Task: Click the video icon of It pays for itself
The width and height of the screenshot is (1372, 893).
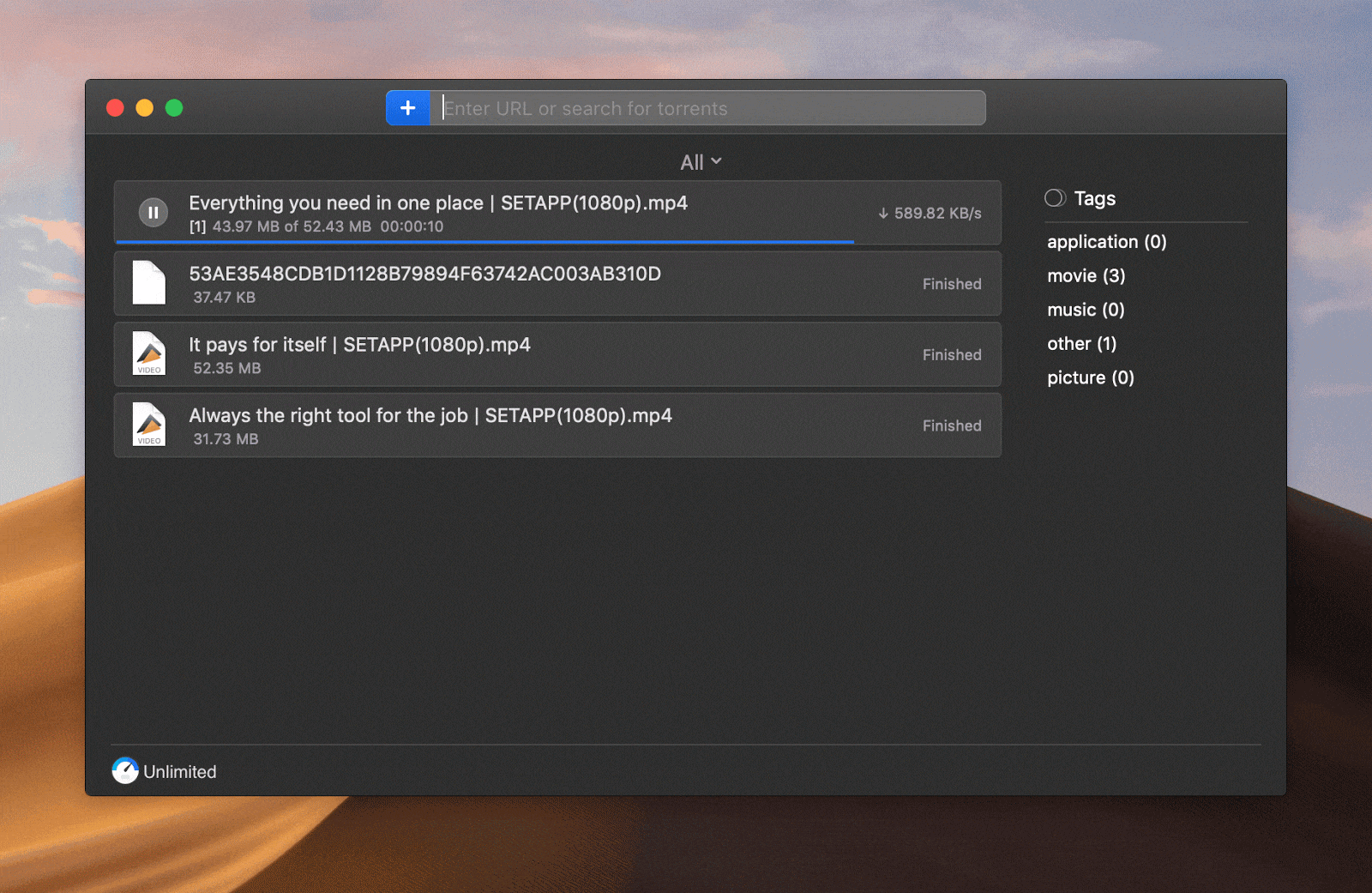Action: click(149, 353)
